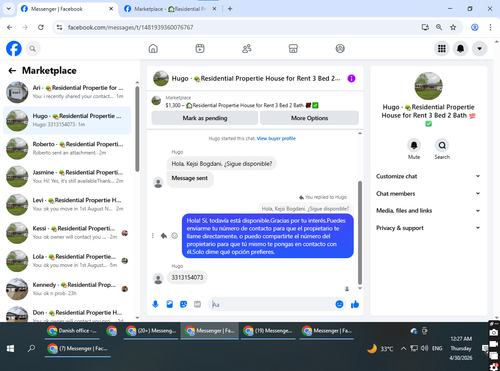
Task: Open Danish office taskbar window
Action: coord(72,331)
